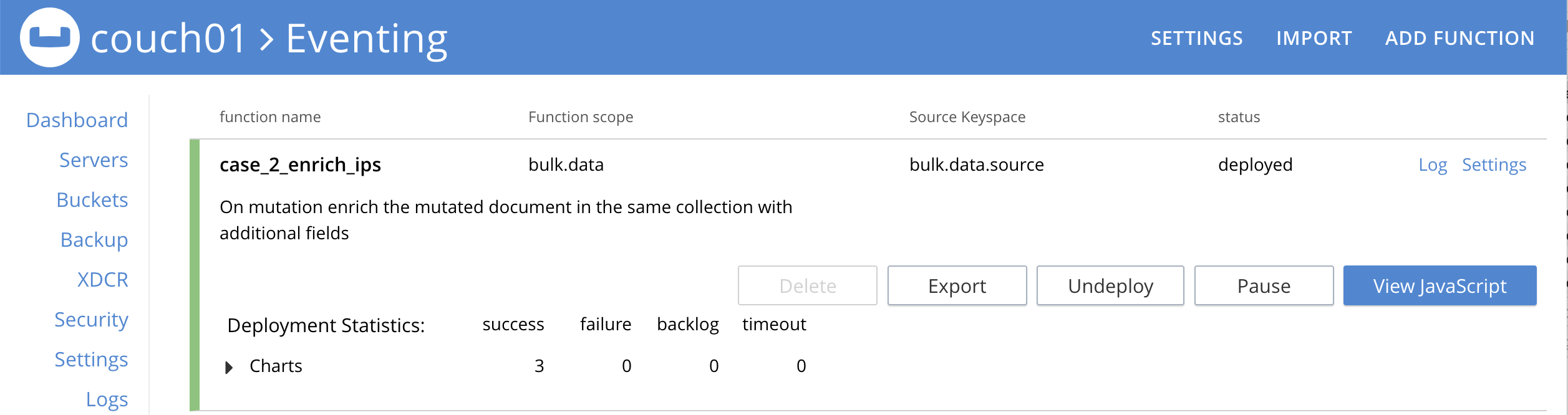Viewport: 1568px width, 415px height.
Task: Open the Backup section
Action: [x=95, y=240]
